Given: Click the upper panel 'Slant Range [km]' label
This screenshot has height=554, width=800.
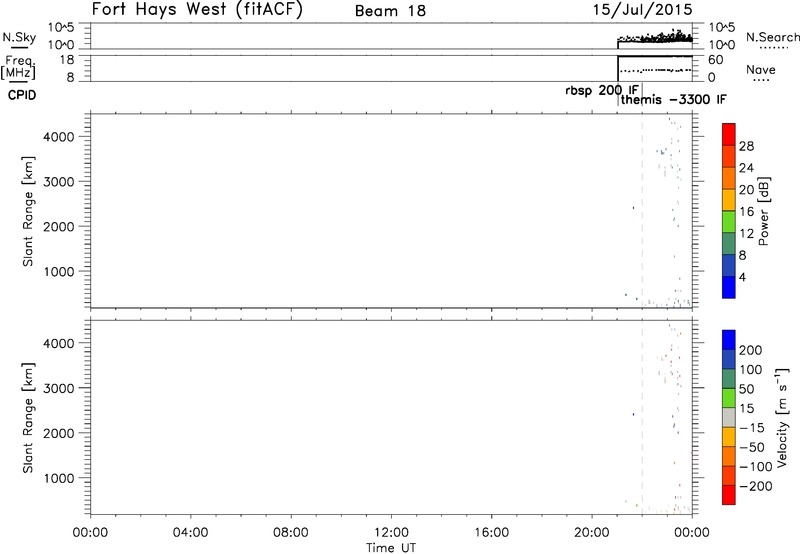Looking at the screenshot, I should click(x=28, y=211).
